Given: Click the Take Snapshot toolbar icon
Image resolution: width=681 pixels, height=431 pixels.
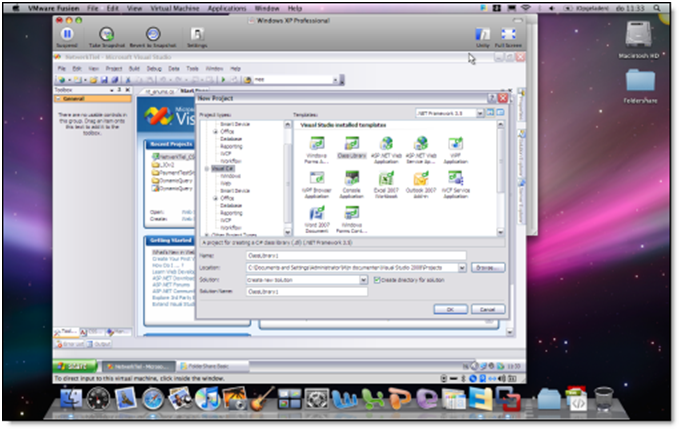Looking at the screenshot, I should (x=106, y=34).
